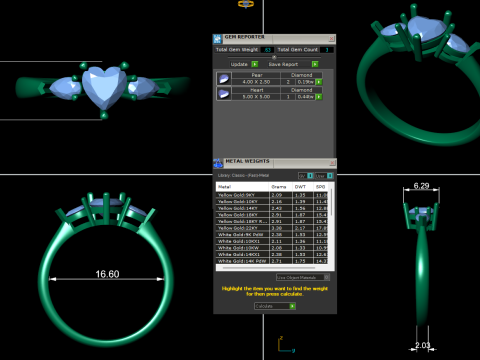
Task: Click the green Save Report arrow
Action: click(x=315, y=64)
